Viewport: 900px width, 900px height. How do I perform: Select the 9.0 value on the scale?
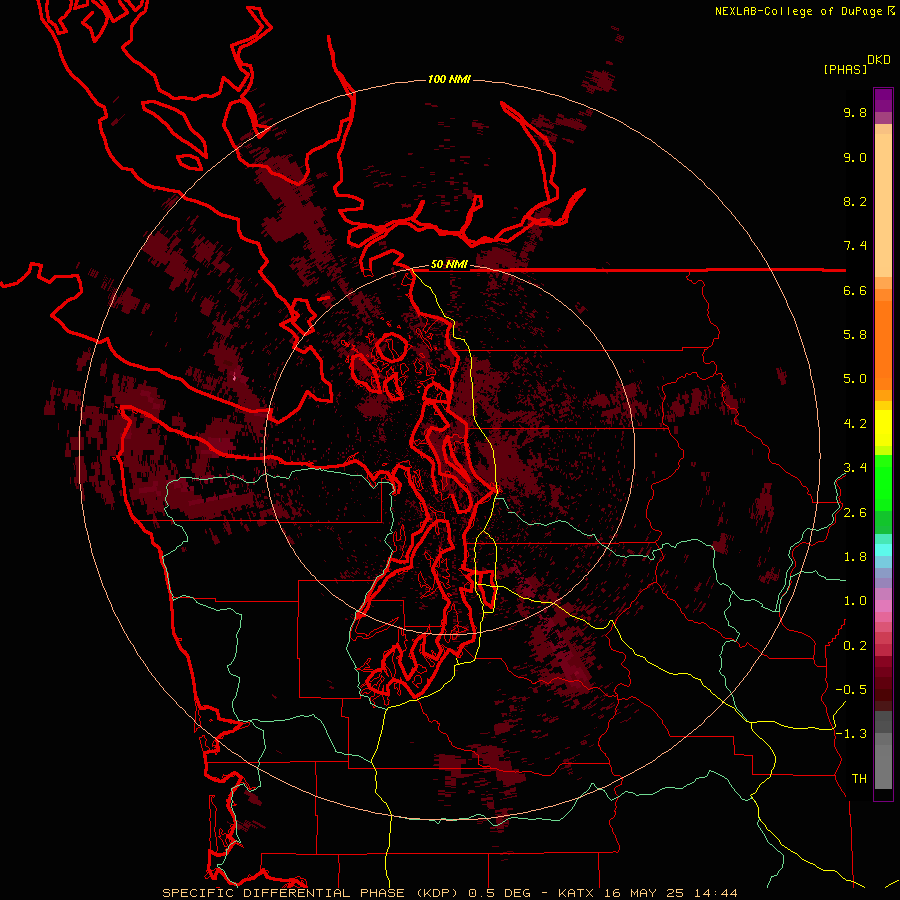[855, 157]
